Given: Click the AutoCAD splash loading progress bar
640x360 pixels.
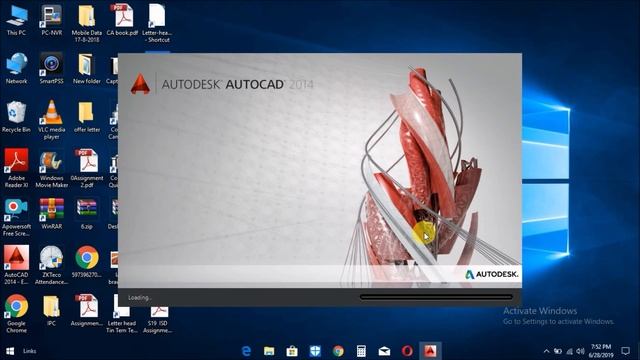Looking at the screenshot, I should [436, 297].
